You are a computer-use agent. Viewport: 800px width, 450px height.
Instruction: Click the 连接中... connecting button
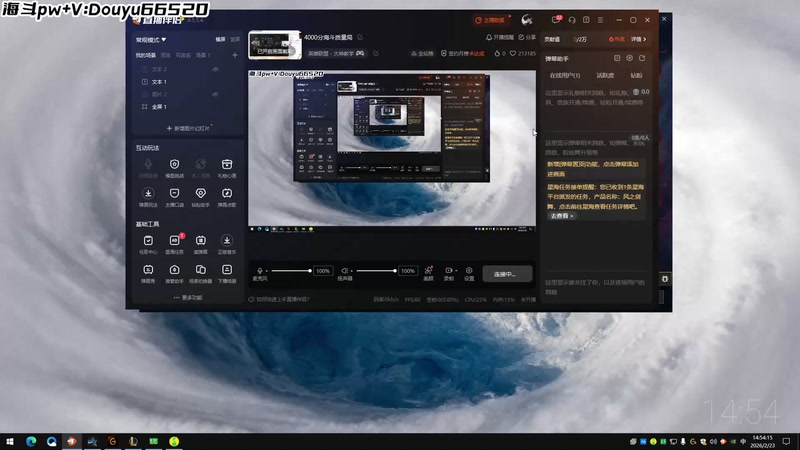coord(507,274)
